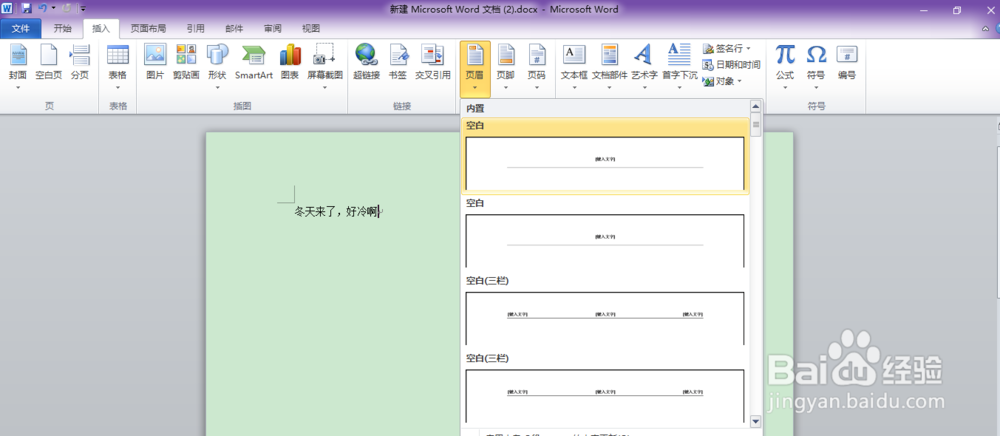This screenshot has height=436, width=1000.
Task: Switch to the Mailings (邮件) tab
Action: pos(234,29)
